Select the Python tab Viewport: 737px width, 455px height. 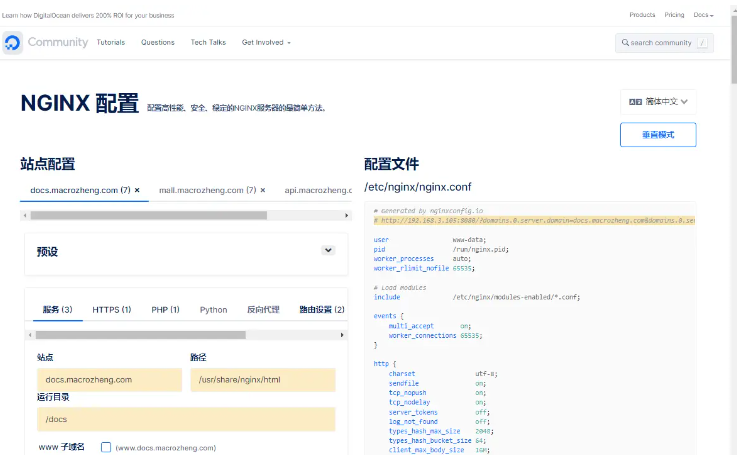pos(213,309)
